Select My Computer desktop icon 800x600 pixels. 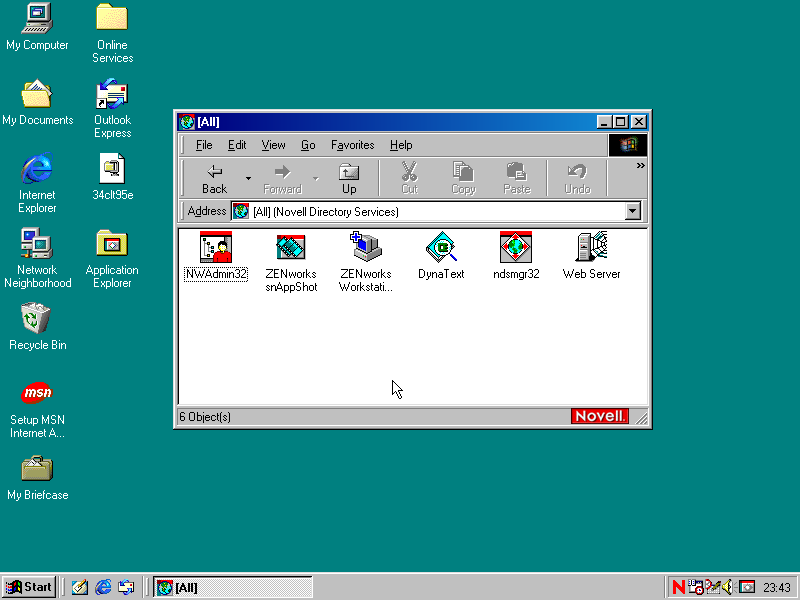coord(37,27)
